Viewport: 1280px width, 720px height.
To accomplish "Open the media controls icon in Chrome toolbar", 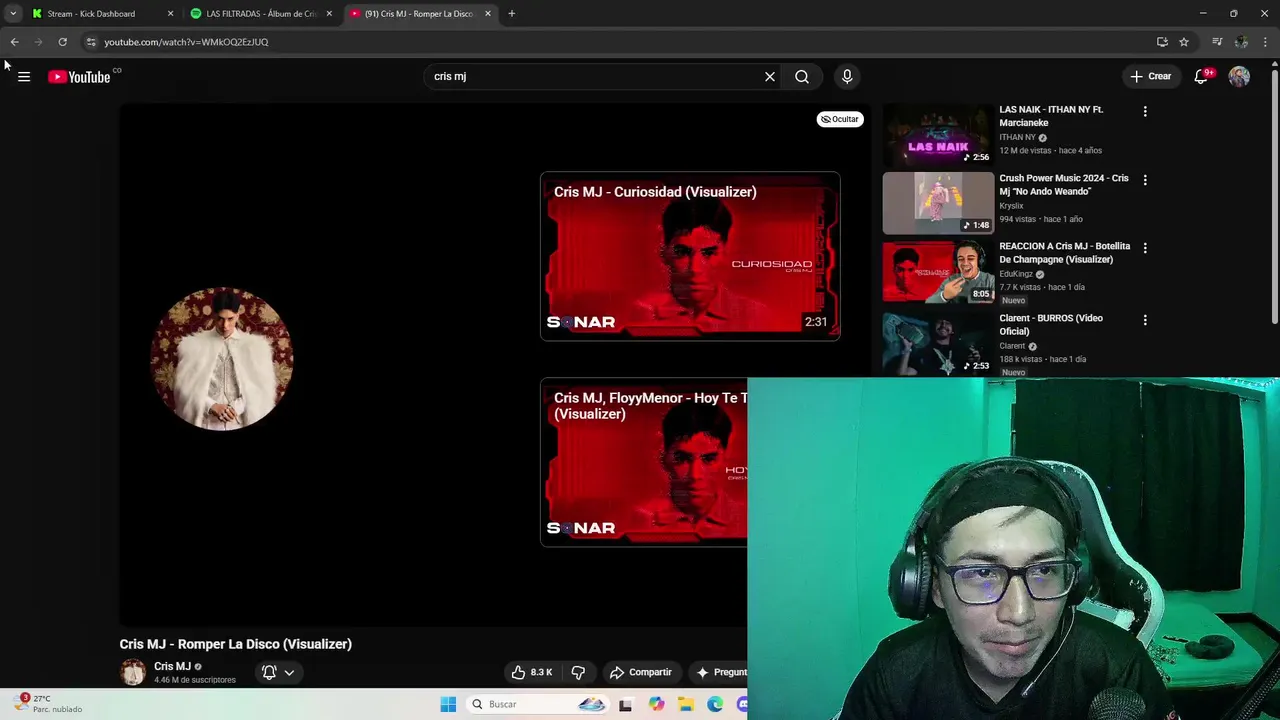I will 1217,42.
